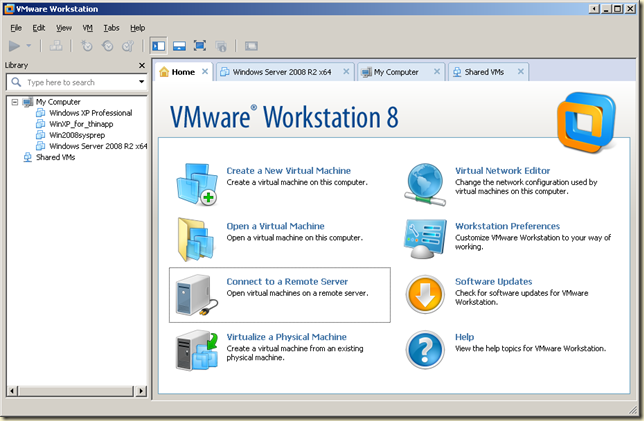
Task: Click the Software Updates link
Action: click(x=493, y=281)
